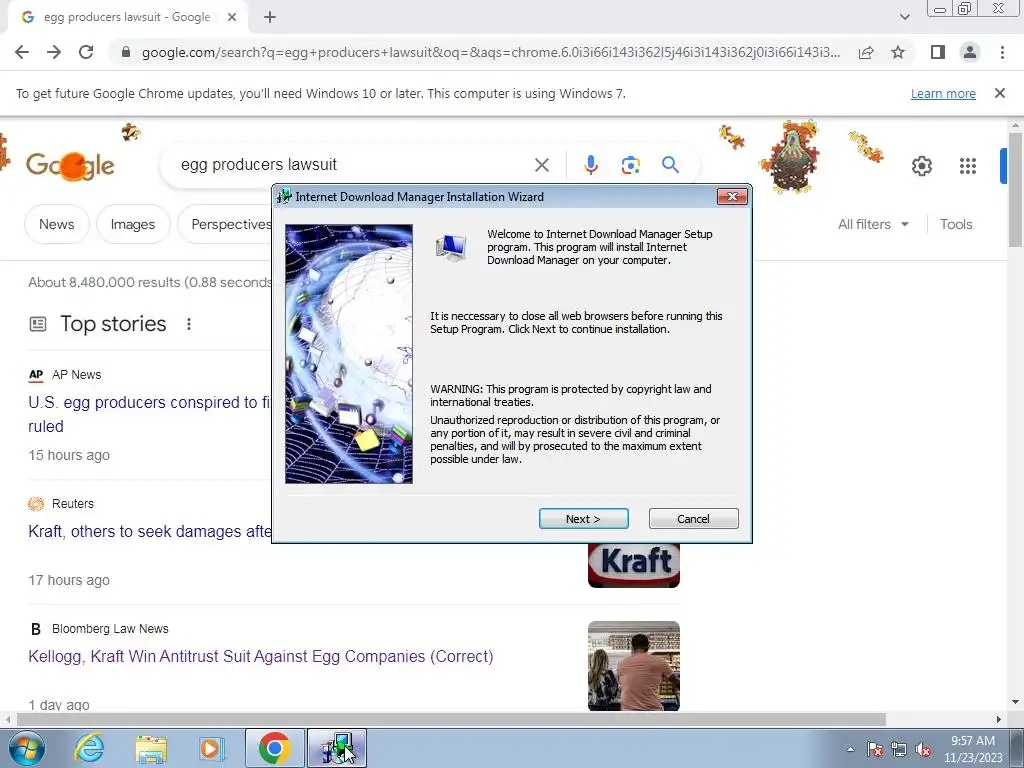Clear the search query with X

click(541, 165)
